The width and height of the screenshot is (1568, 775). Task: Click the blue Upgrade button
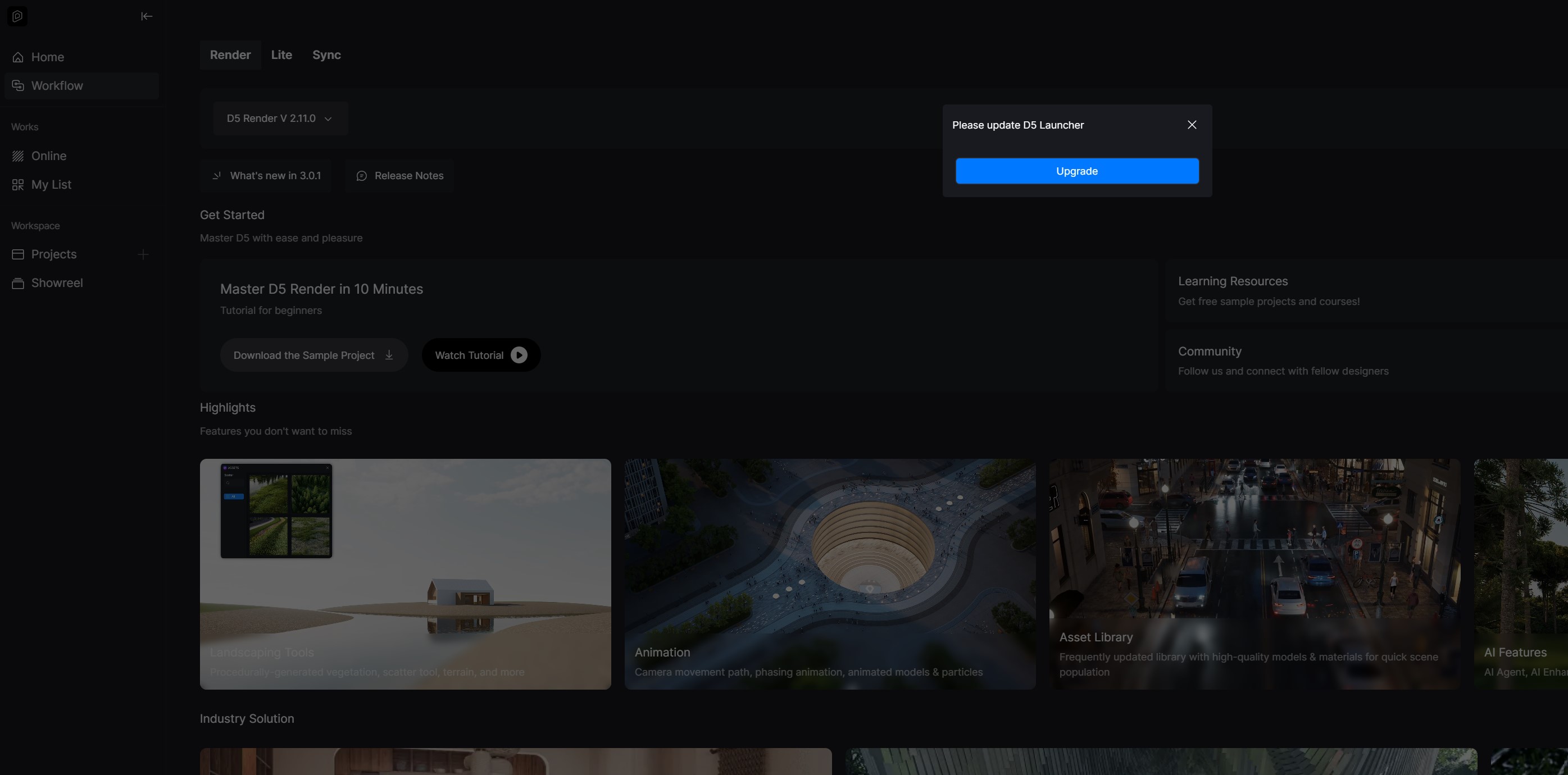pos(1076,171)
